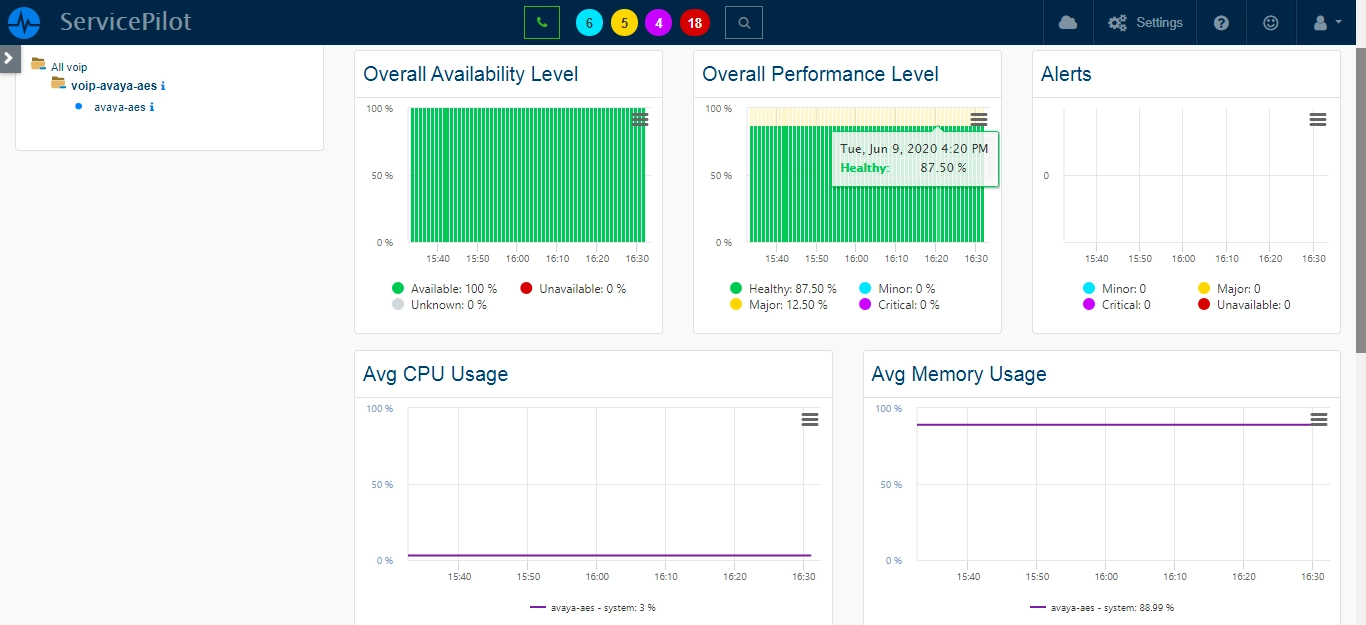The height and width of the screenshot is (625, 1366).
Task: Toggle the Major legend in Performance chart
Action: pyautogui.click(x=779, y=304)
